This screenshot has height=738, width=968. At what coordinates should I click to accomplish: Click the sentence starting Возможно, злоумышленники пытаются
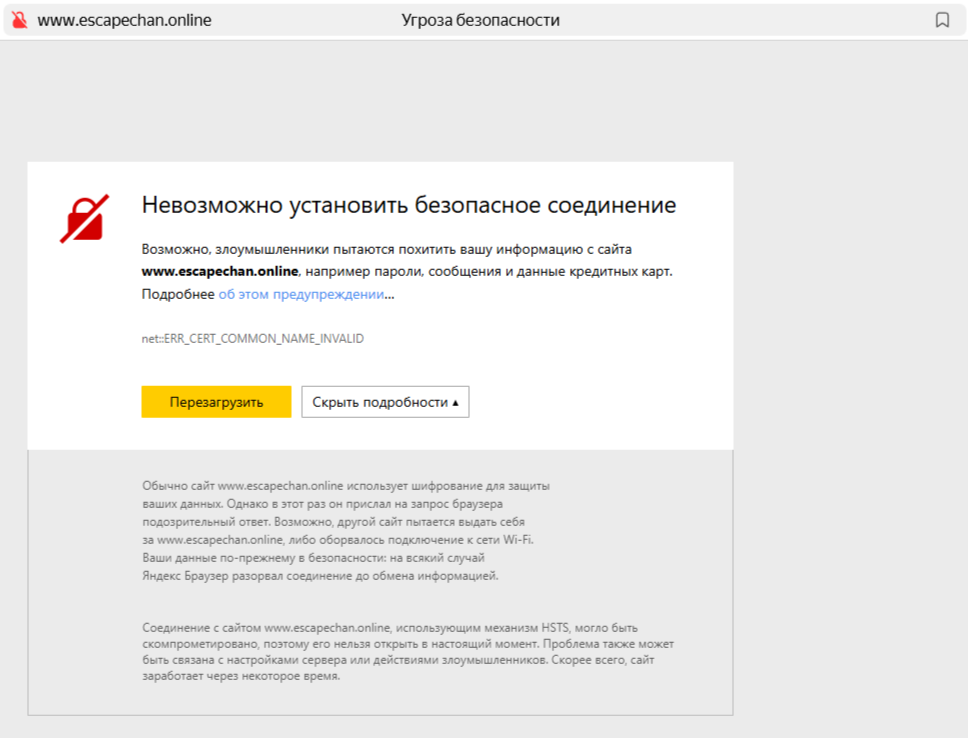click(386, 249)
